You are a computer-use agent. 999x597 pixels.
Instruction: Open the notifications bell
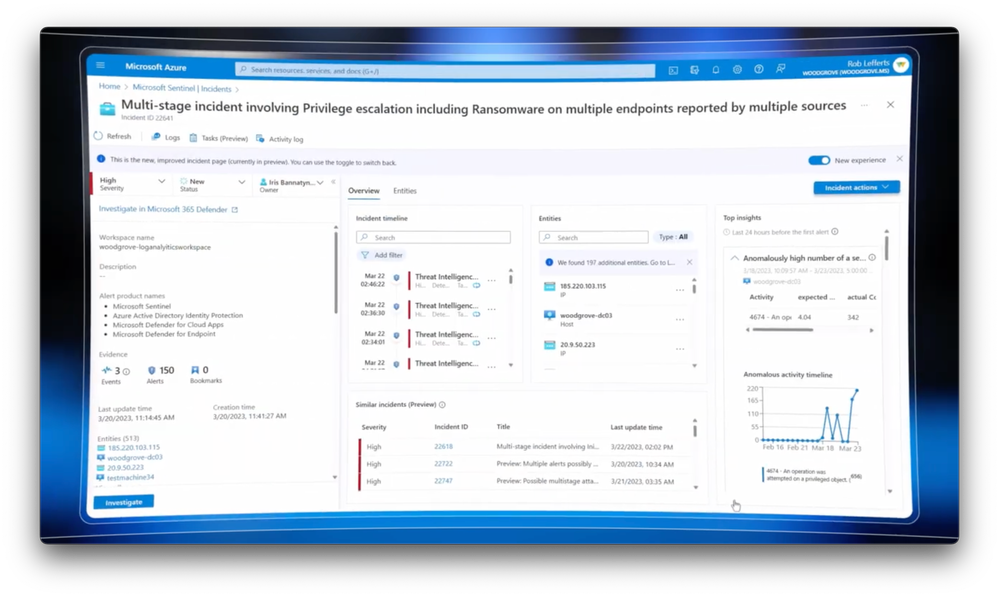(x=715, y=69)
